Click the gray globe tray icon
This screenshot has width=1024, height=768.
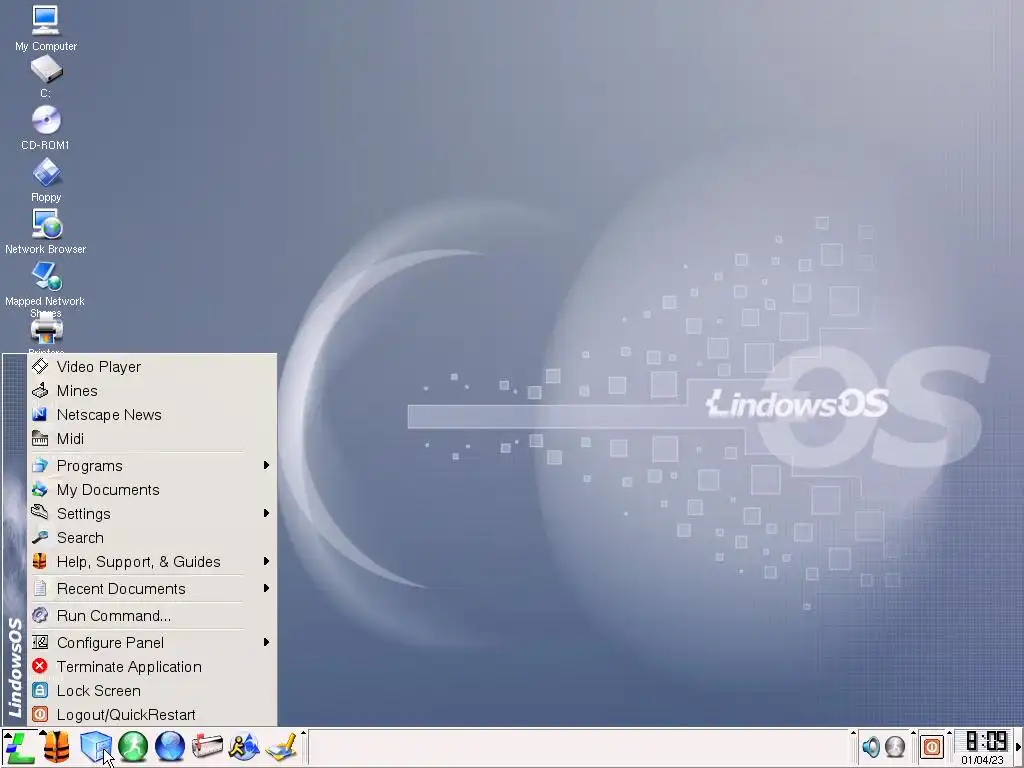pyautogui.click(x=895, y=746)
